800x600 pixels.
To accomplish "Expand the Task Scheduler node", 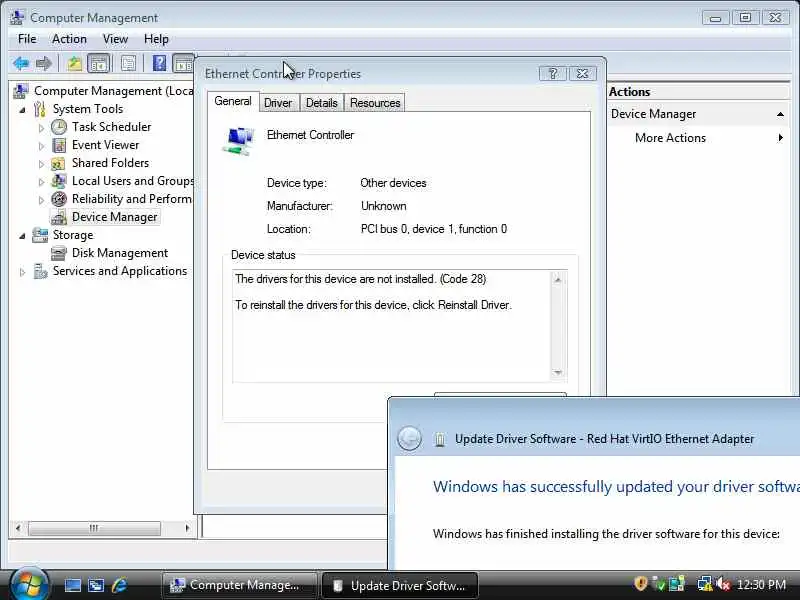I will [x=41, y=128].
